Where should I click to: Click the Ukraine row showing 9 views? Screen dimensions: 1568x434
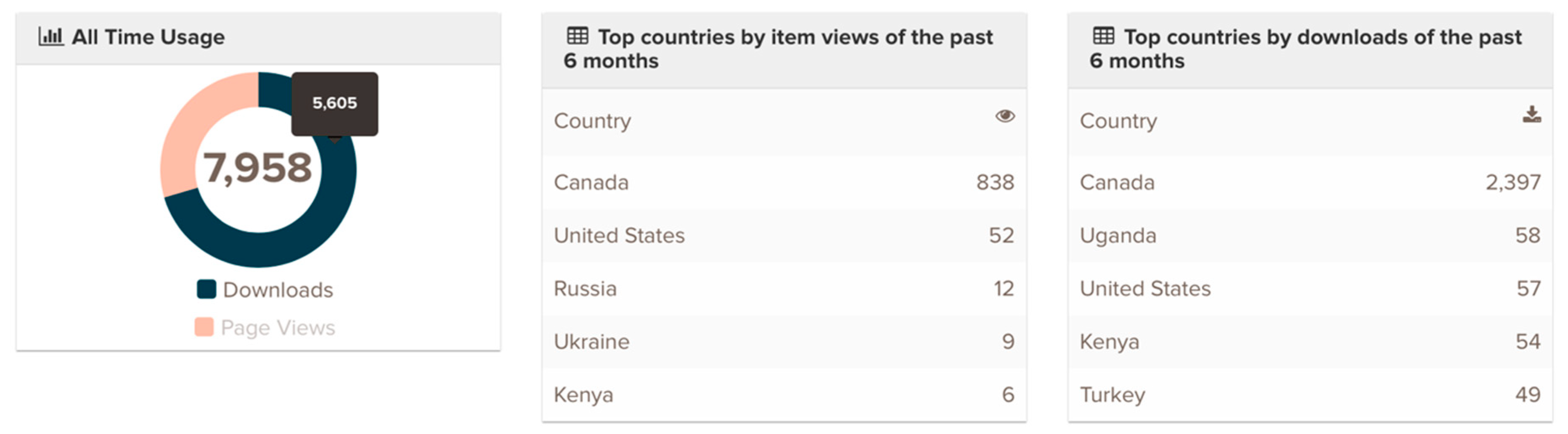click(784, 342)
